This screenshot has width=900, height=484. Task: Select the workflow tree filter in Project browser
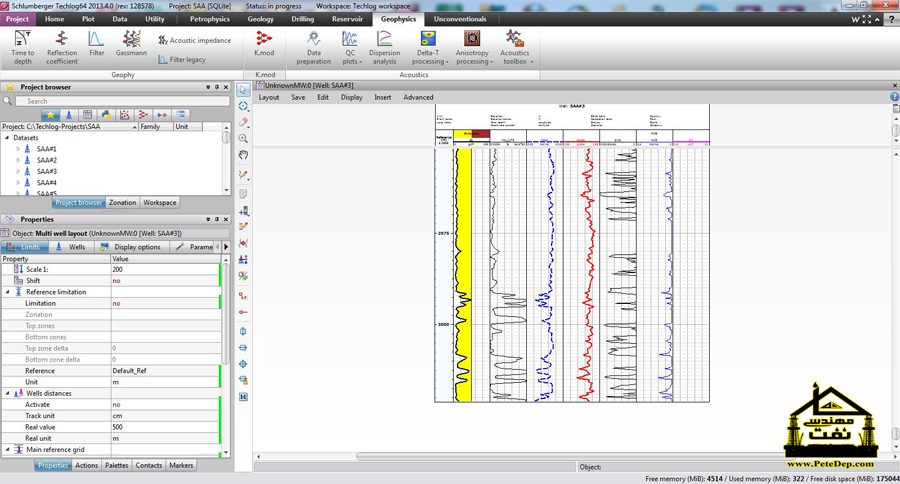143,115
